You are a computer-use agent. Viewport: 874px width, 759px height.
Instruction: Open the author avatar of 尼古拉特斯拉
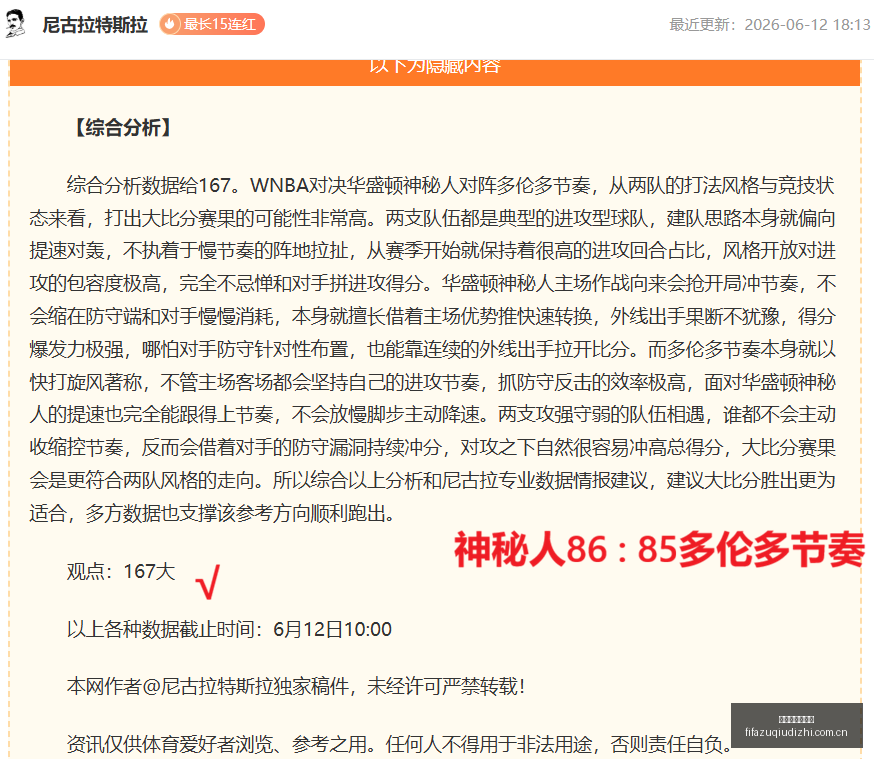tap(15, 24)
